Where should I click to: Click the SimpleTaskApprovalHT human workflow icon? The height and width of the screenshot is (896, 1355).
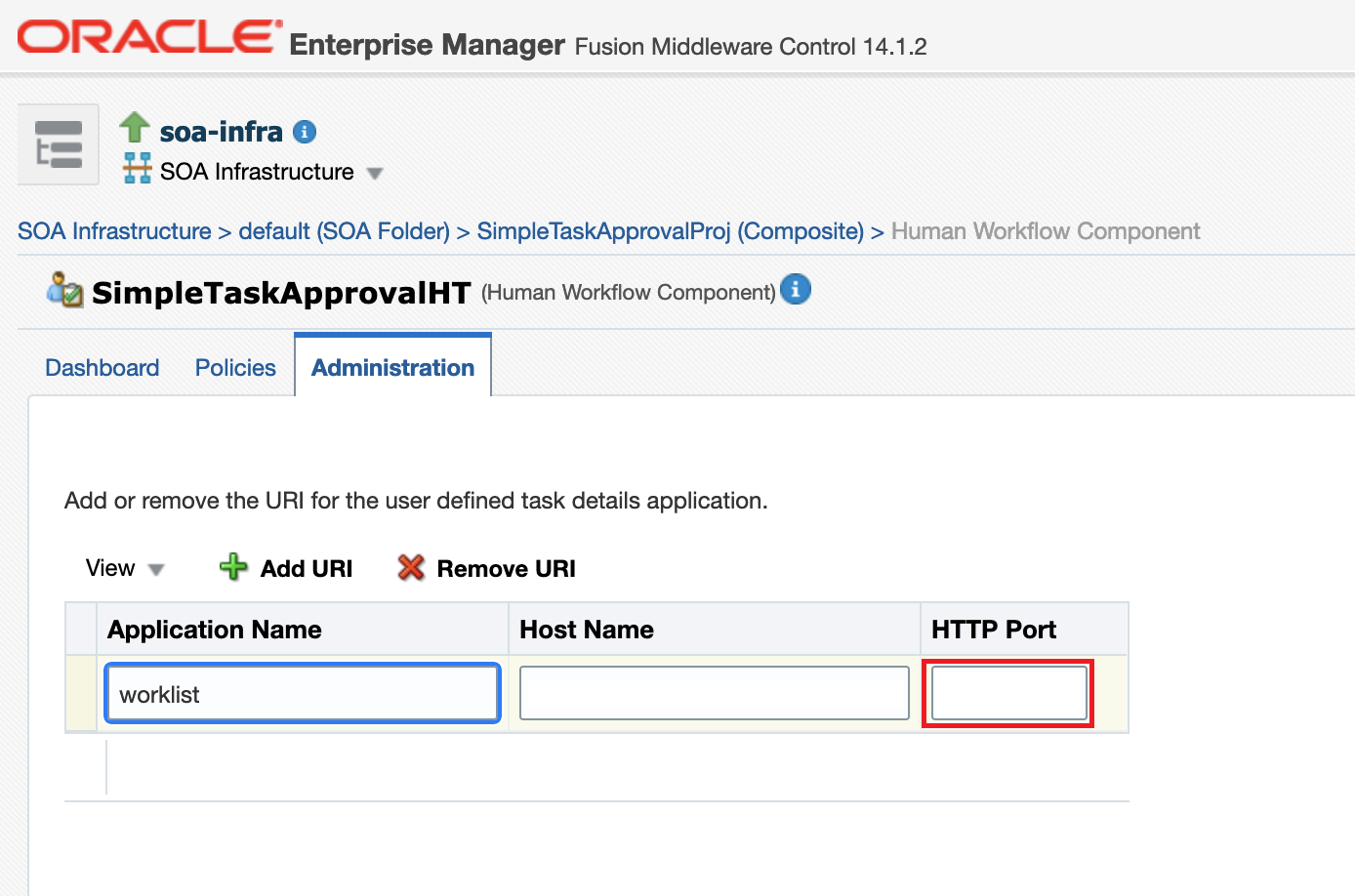pos(65,290)
